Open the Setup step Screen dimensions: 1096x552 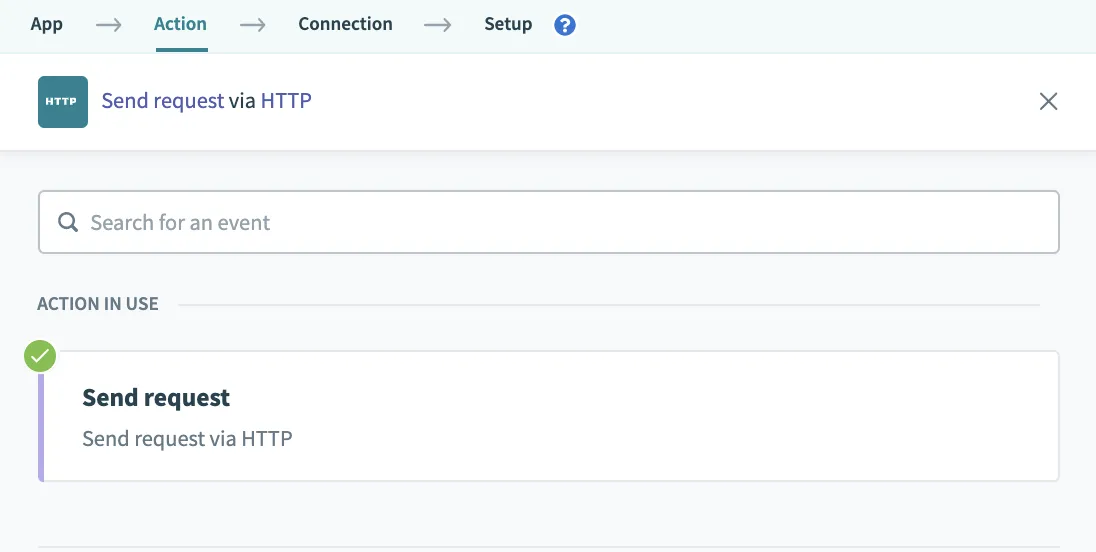pos(508,24)
